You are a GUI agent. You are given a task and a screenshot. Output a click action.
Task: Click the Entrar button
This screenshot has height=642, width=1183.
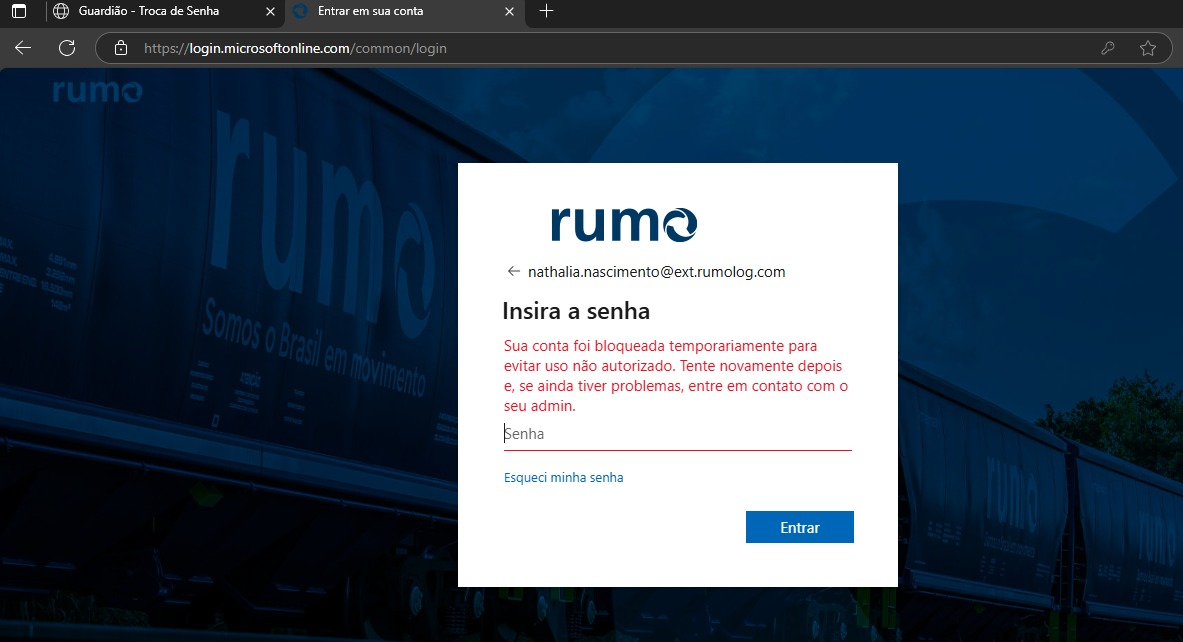[x=800, y=527]
